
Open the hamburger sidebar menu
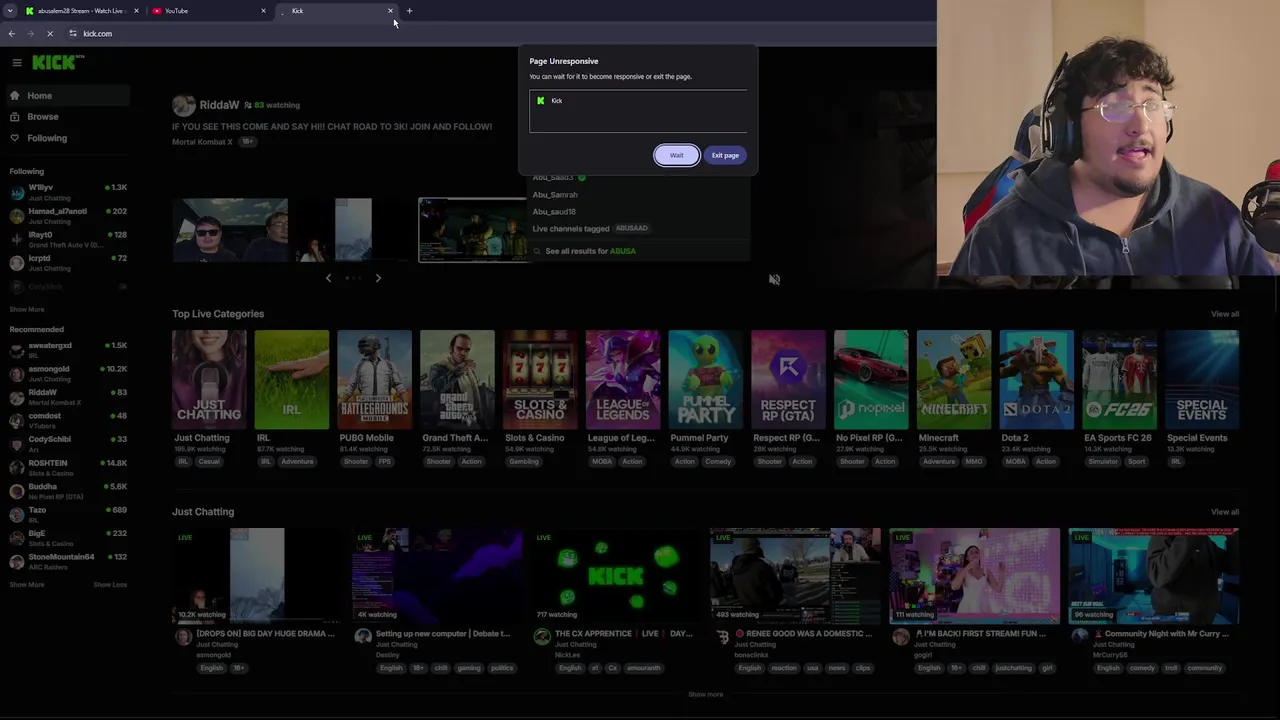pyautogui.click(x=17, y=62)
